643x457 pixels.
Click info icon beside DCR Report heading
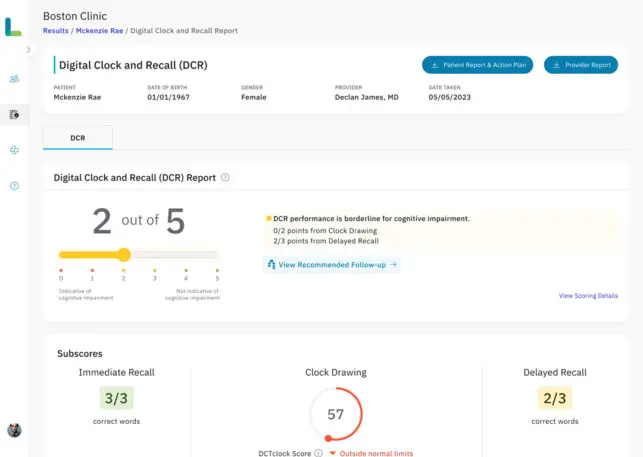(x=225, y=178)
